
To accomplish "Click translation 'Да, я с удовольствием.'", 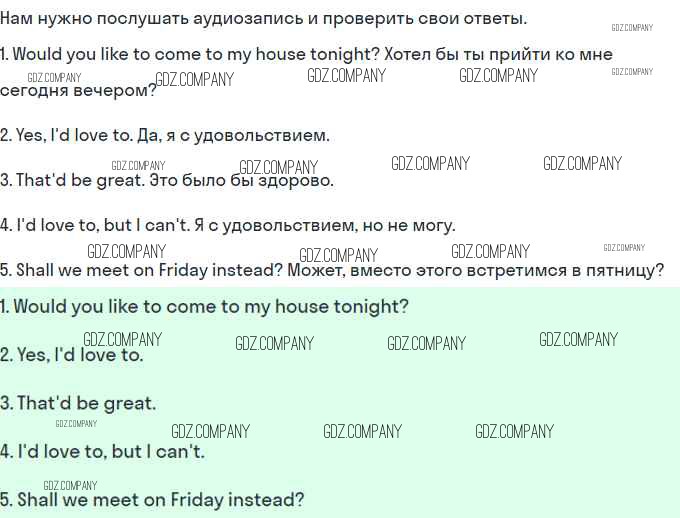I will click(x=244, y=135).
